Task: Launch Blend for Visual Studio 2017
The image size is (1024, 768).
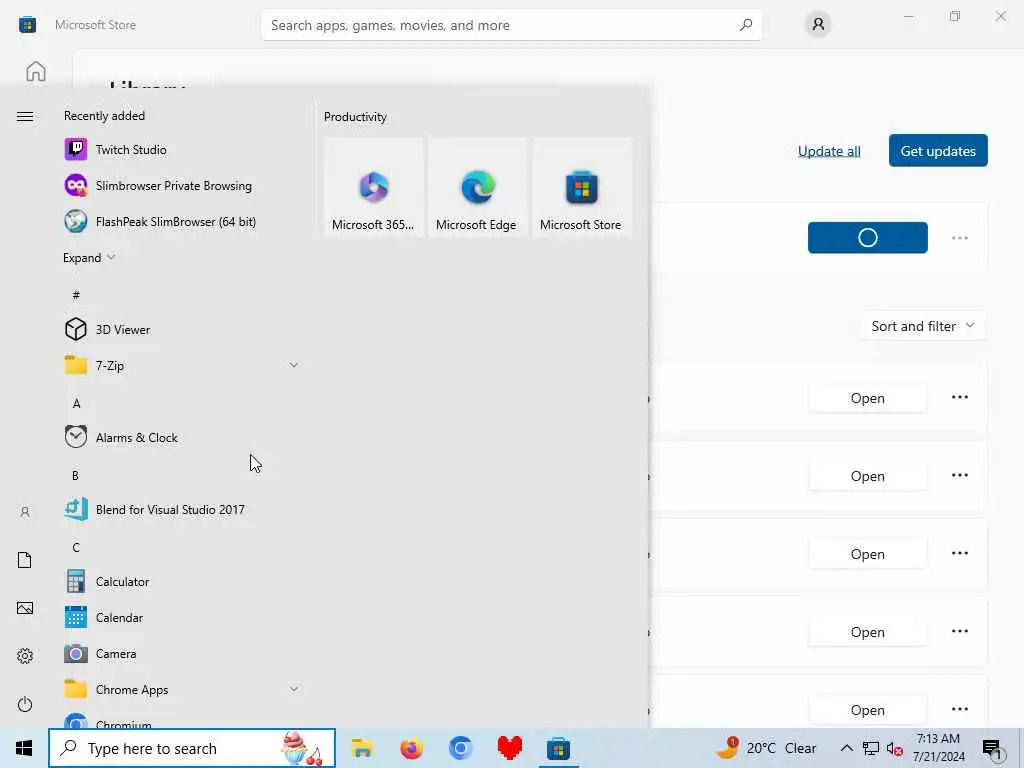Action: pyautogui.click(x=182, y=509)
